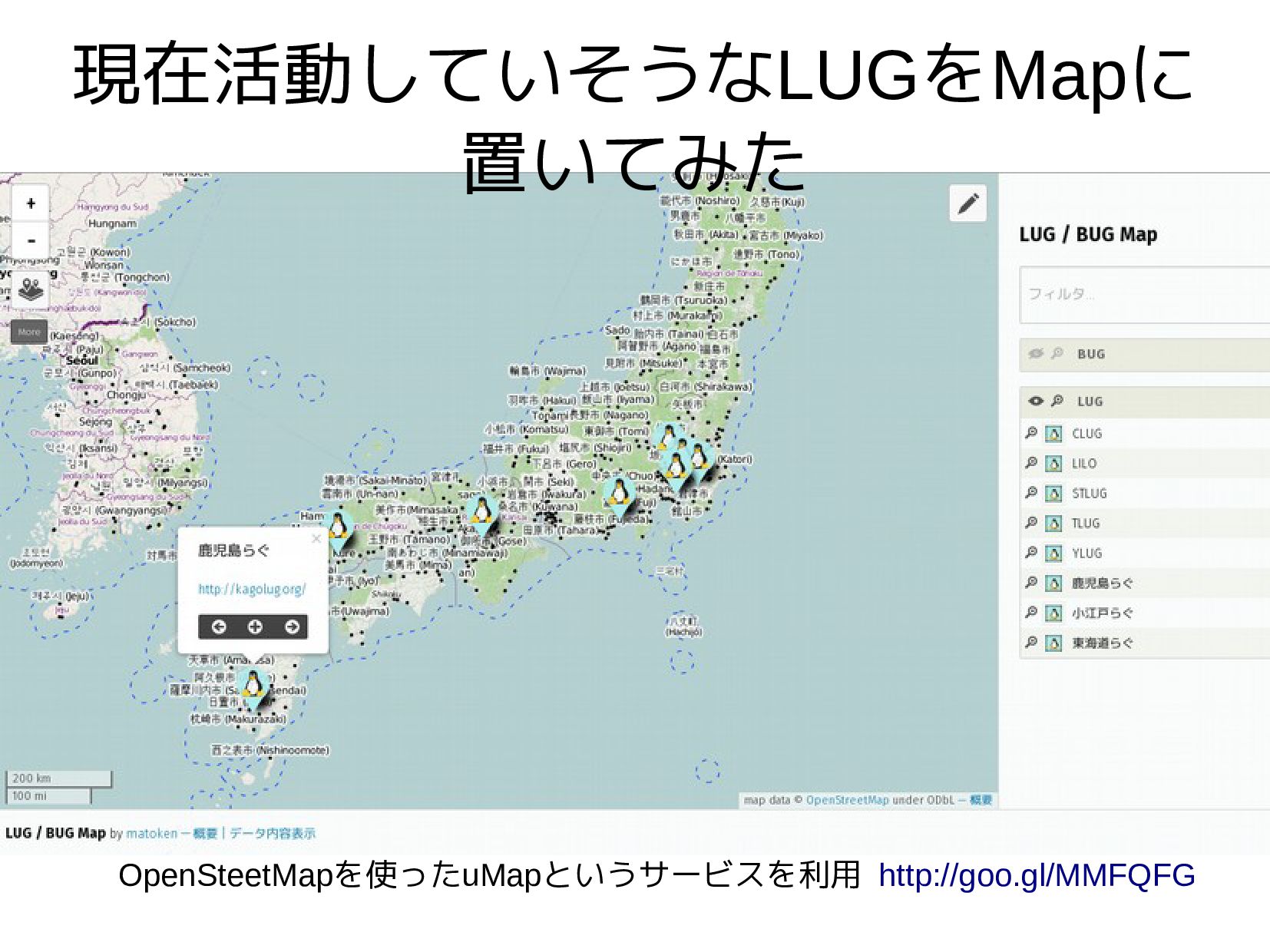
Task: Select the penguin marker near Kure
Action: 338,530
